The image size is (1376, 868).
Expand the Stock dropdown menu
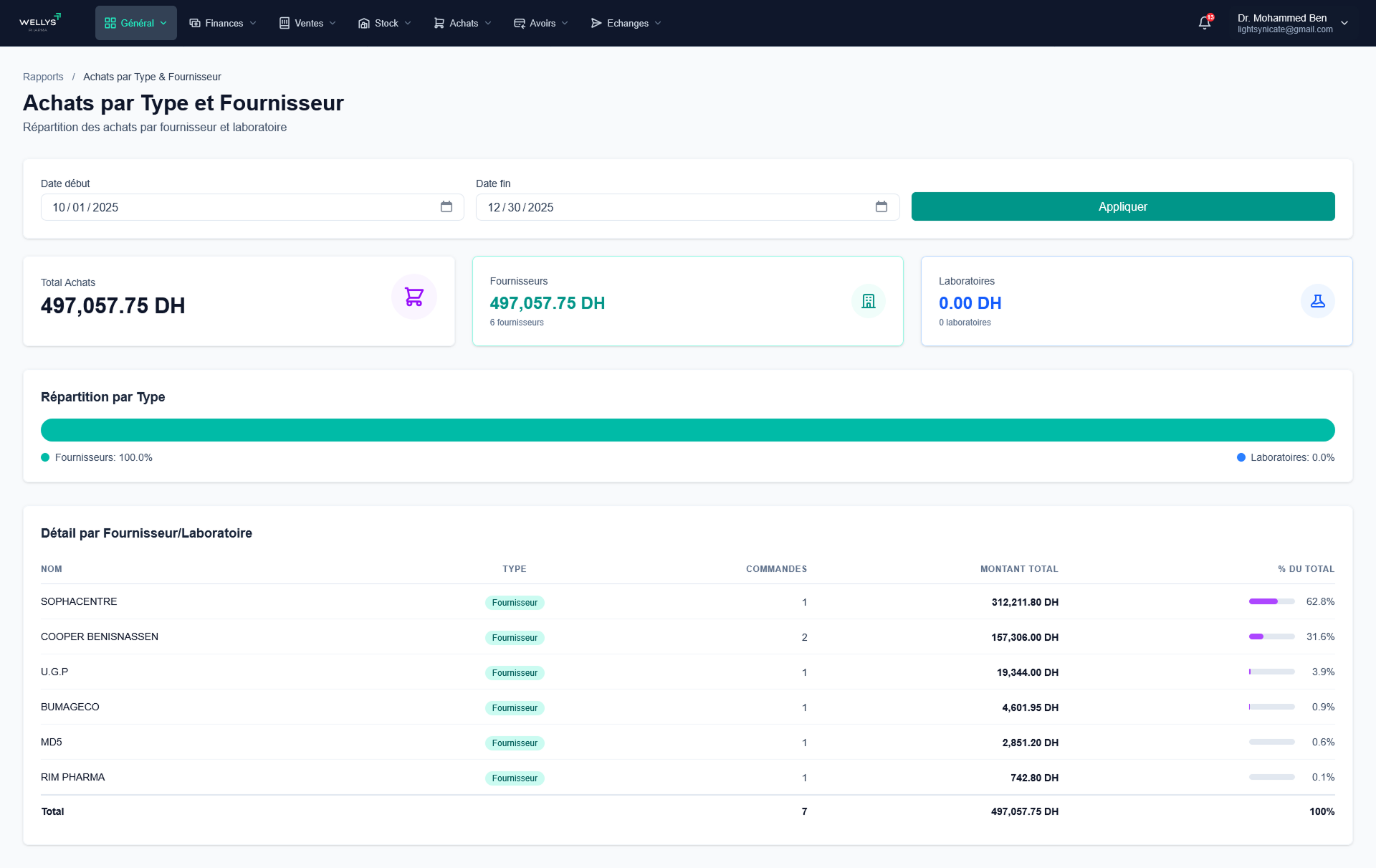tap(385, 23)
